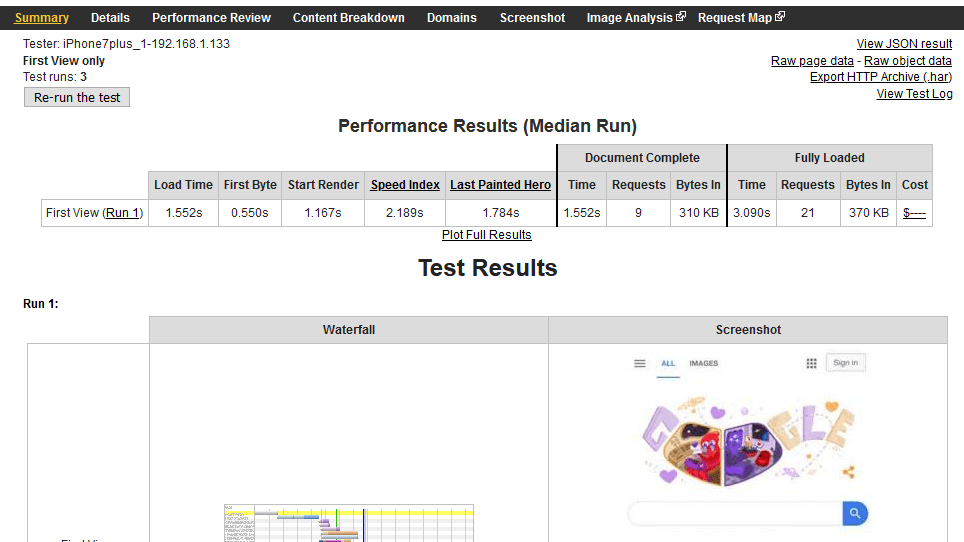Open Image Analysis external link
Screen dimensions: 964x542
tap(636, 18)
